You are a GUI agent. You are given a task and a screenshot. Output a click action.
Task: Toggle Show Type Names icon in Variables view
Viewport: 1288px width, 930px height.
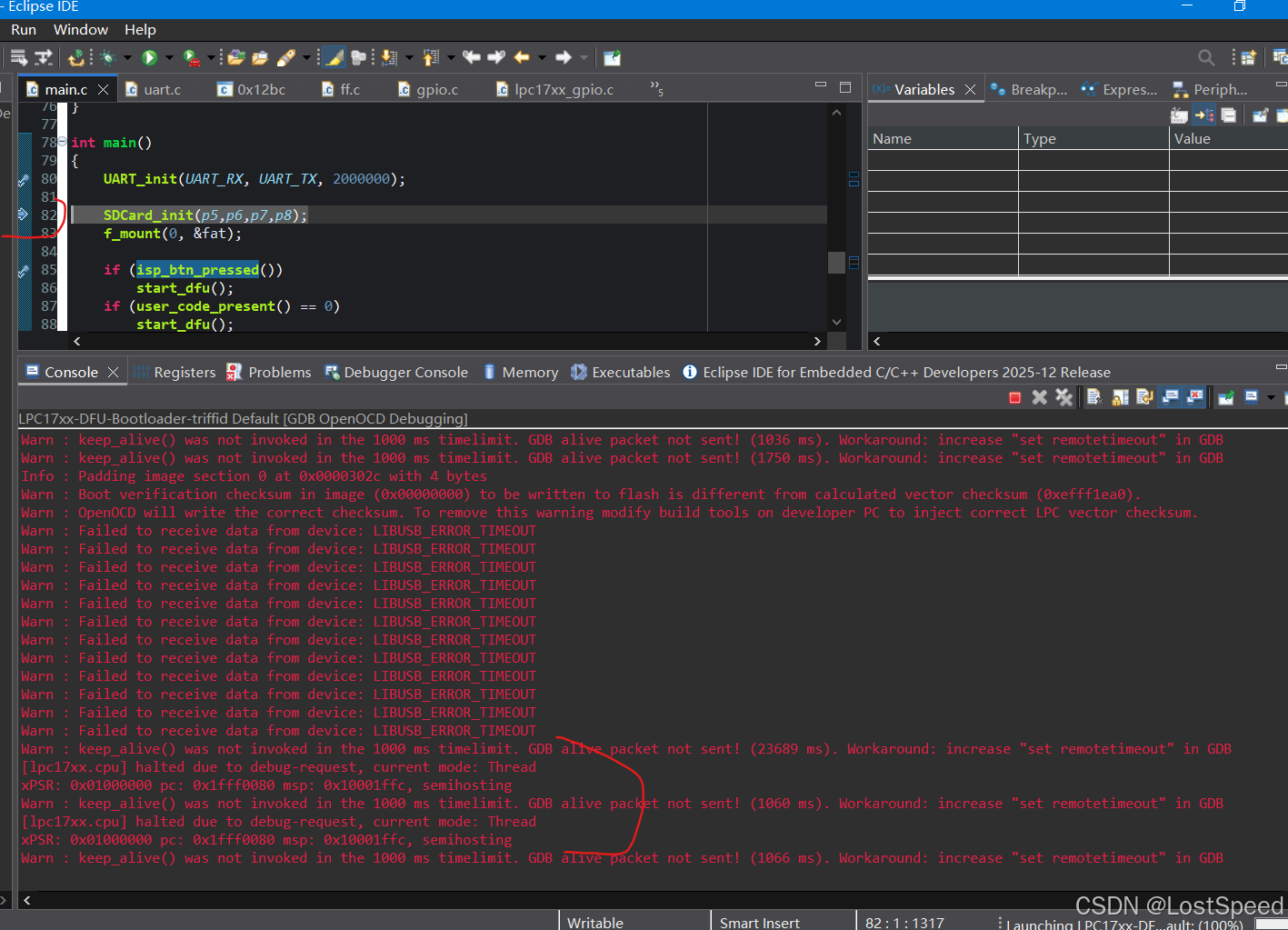click(x=1179, y=115)
